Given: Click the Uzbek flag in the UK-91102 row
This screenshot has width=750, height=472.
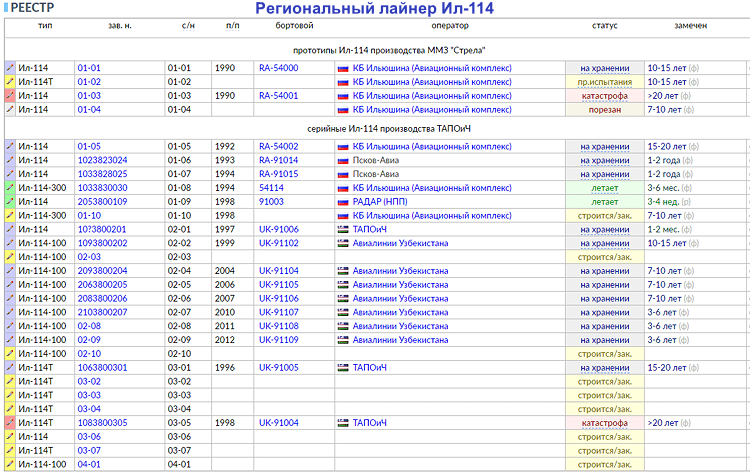Looking at the screenshot, I should (x=343, y=243).
